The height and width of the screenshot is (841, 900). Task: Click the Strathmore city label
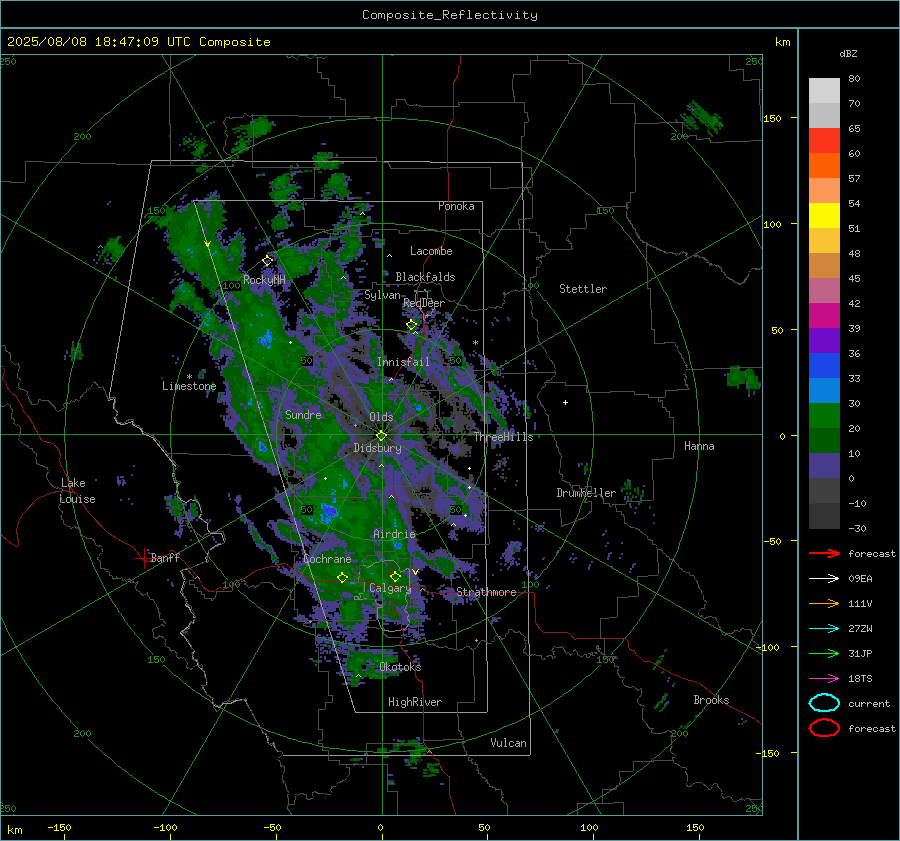[x=486, y=592]
